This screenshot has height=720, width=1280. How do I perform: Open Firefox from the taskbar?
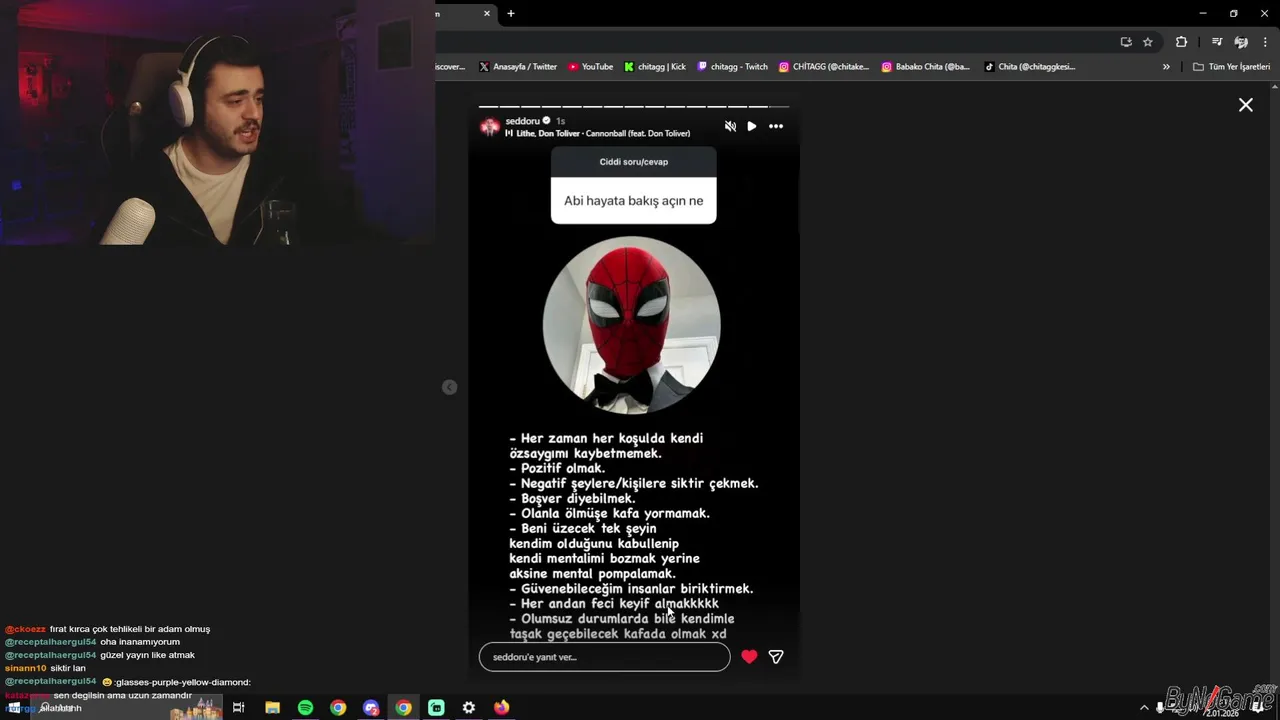coord(501,708)
